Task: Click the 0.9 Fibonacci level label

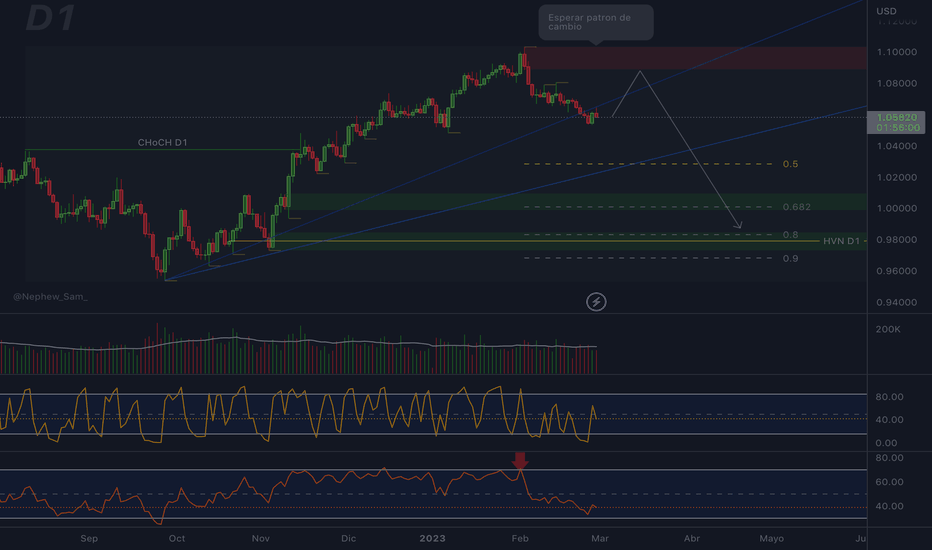Action: click(x=790, y=259)
